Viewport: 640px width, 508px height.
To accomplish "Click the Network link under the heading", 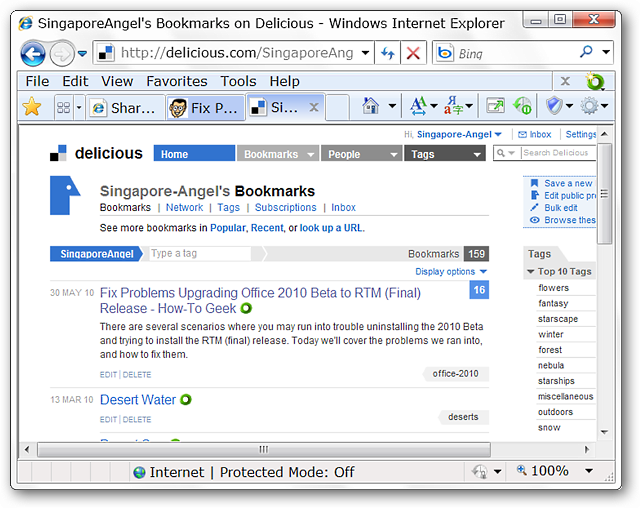I will pyautogui.click(x=184, y=207).
